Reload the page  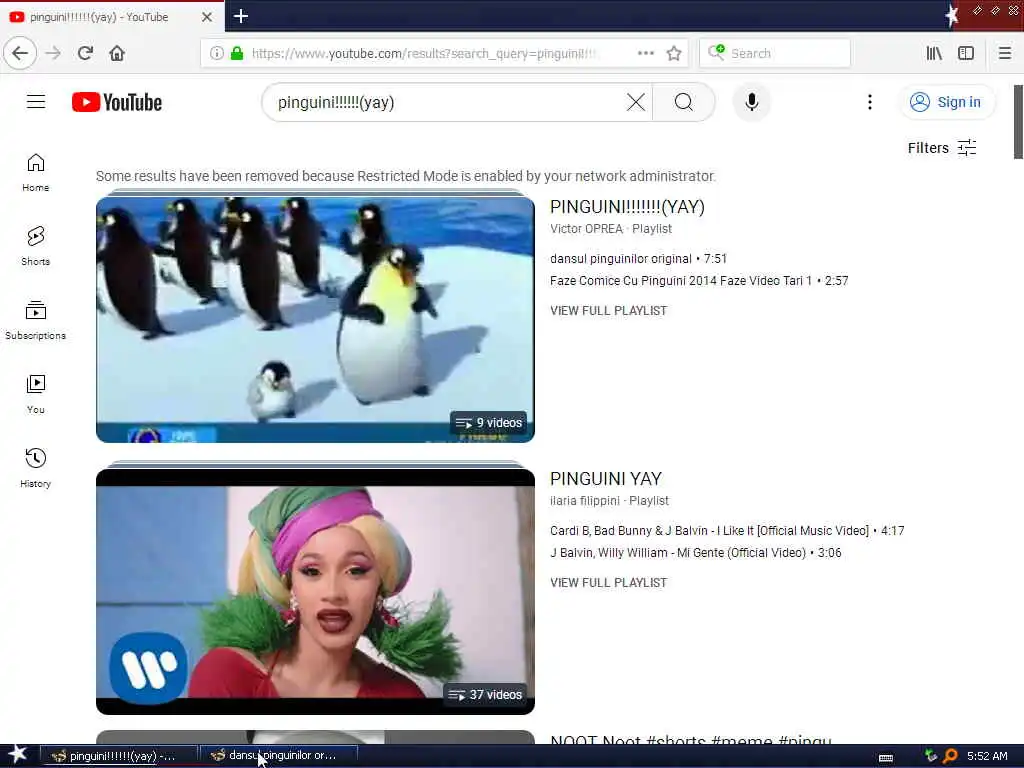point(85,53)
